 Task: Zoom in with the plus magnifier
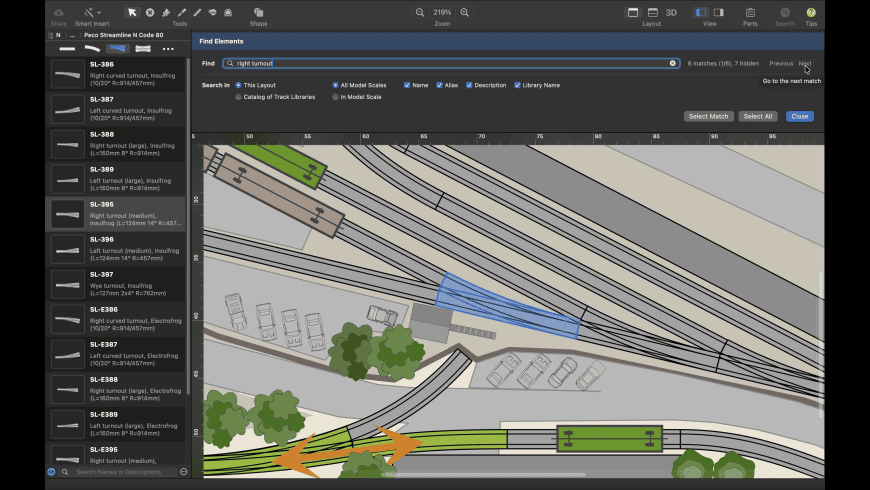(464, 12)
